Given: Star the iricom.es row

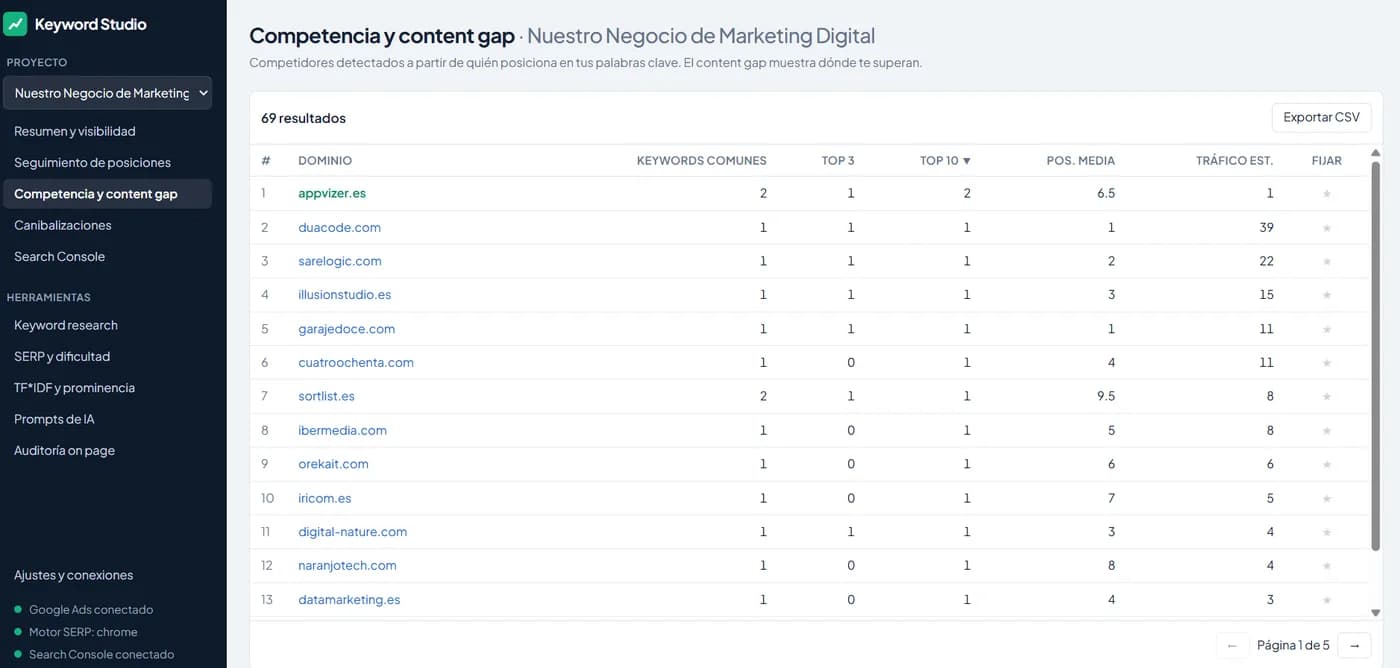Looking at the screenshot, I should (1327, 498).
